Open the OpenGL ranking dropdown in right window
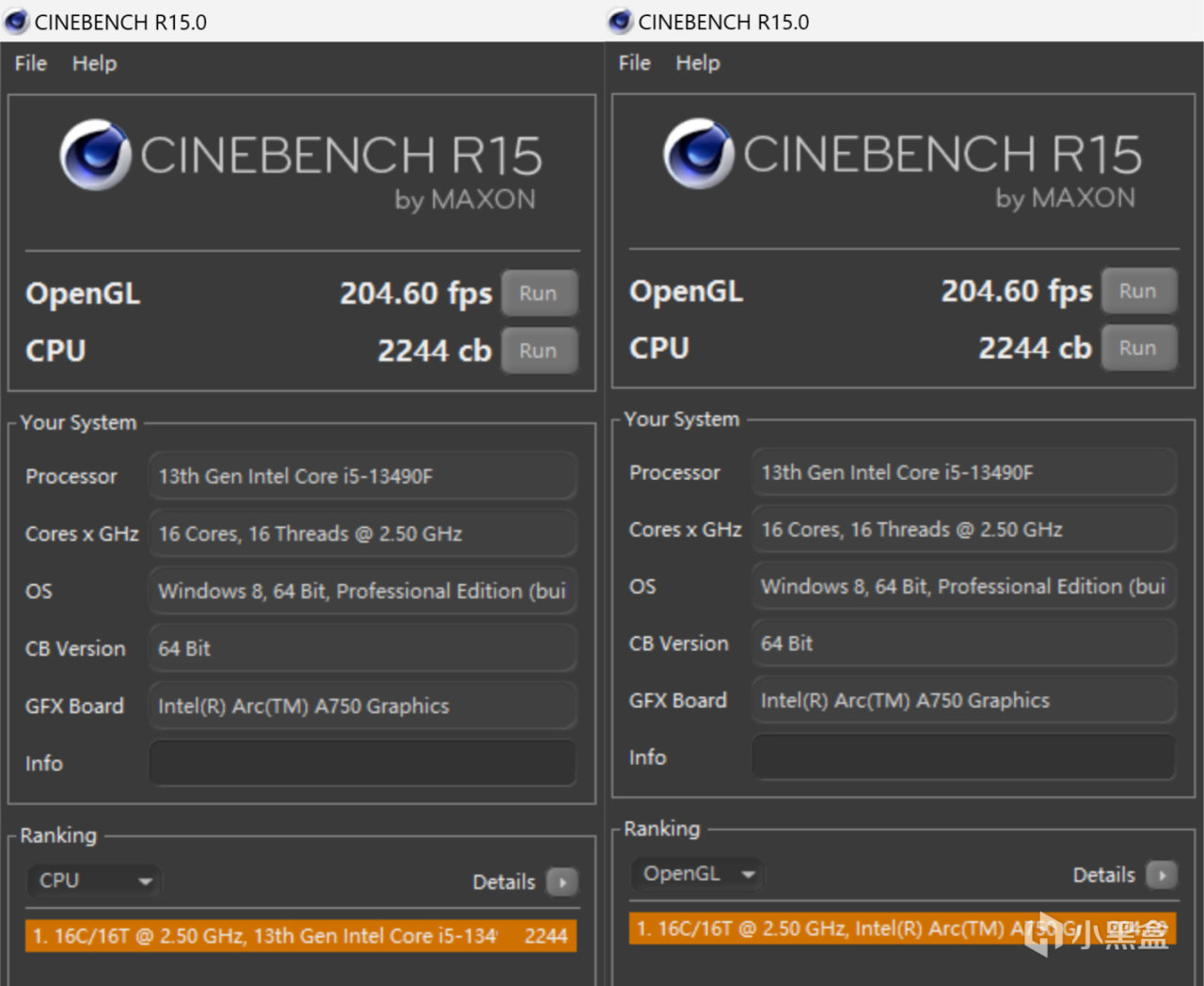1204x986 pixels. [x=697, y=874]
